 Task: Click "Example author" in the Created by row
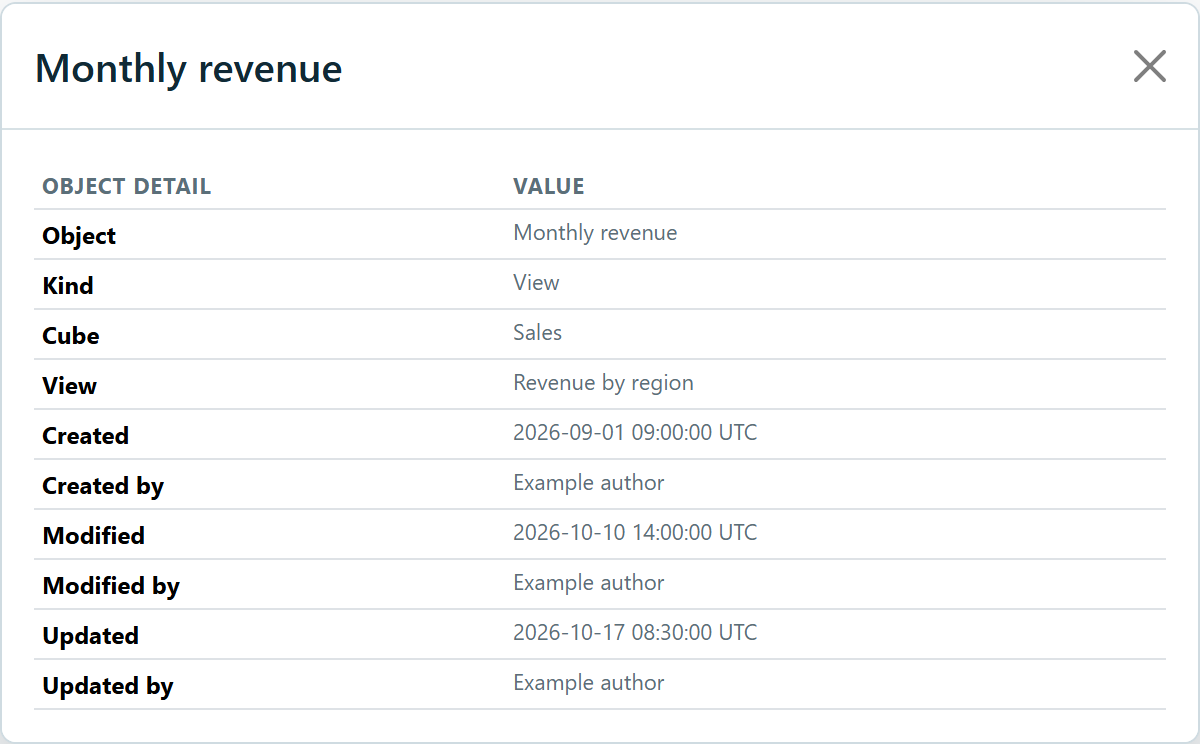click(589, 483)
